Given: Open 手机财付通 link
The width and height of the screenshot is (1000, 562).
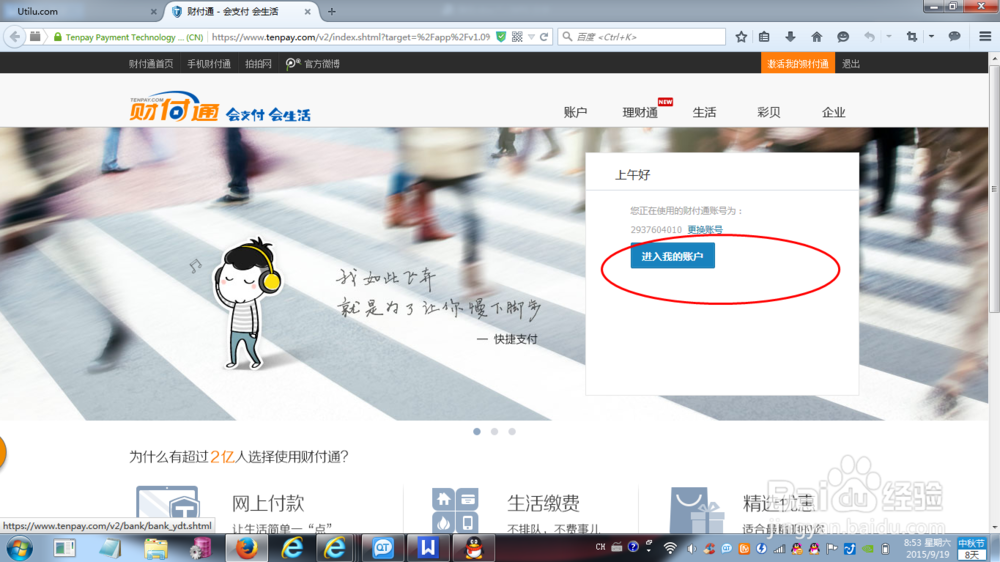Looking at the screenshot, I should 209,64.
